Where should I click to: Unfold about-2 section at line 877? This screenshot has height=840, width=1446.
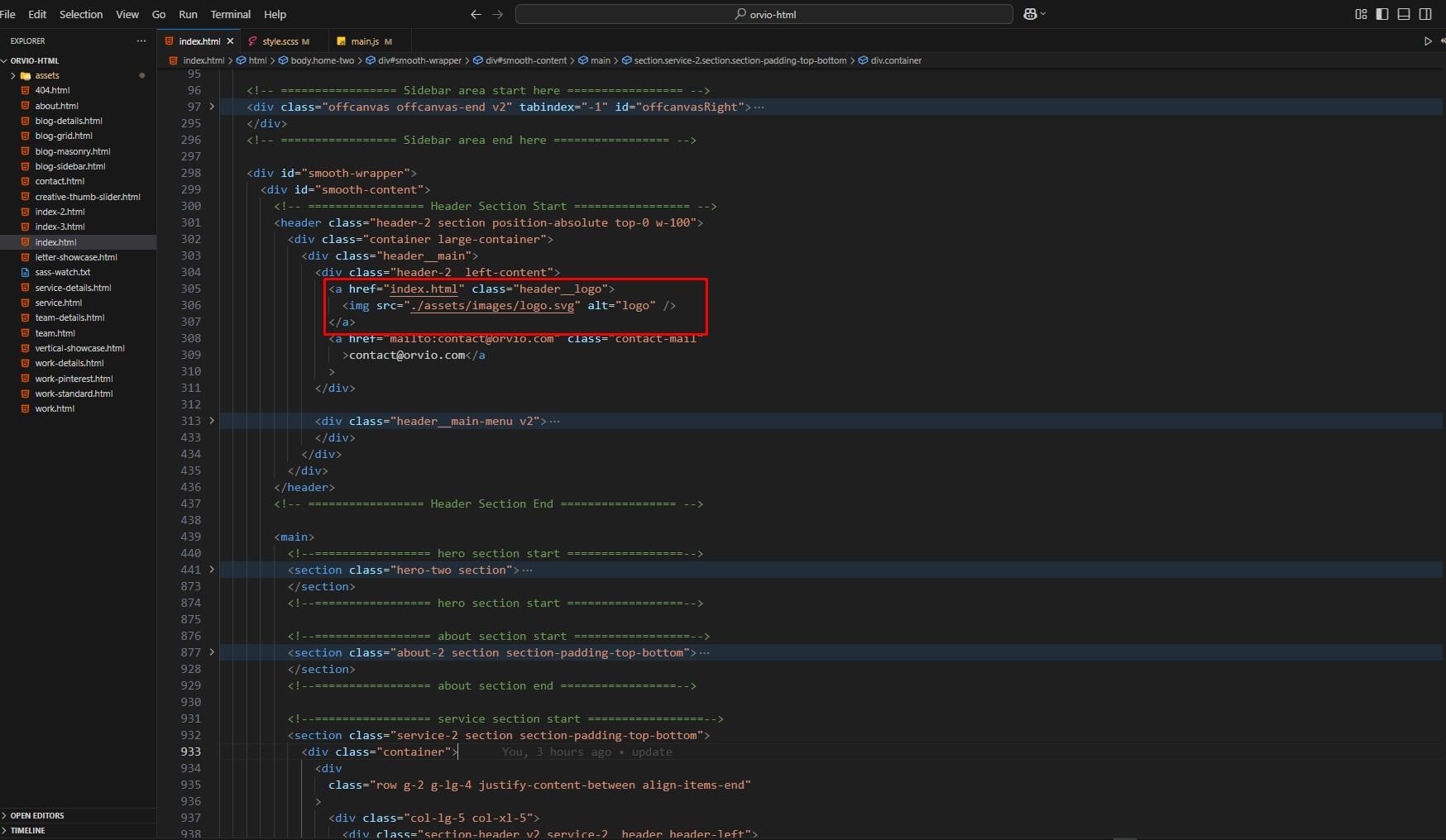point(212,652)
